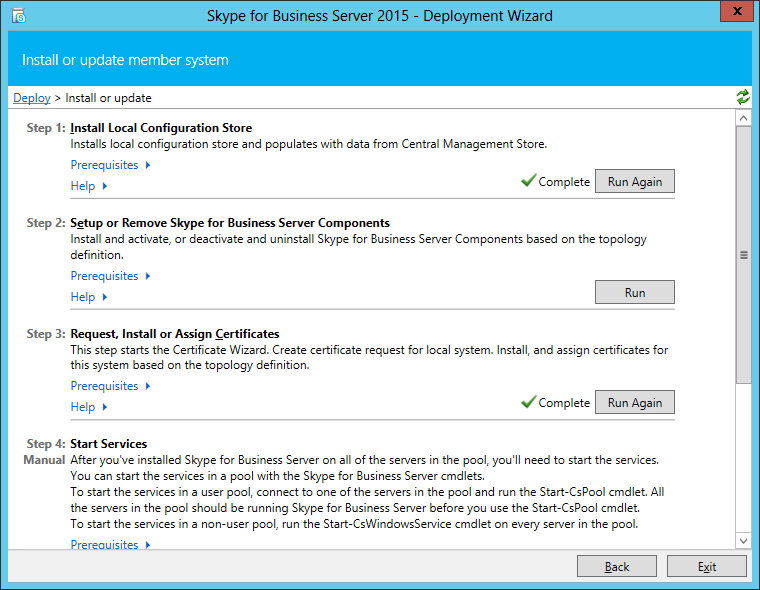Click Step 3 green Complete checkmark
The width and height of the screenshot is (760, 590).
click(x=528, y=401)
